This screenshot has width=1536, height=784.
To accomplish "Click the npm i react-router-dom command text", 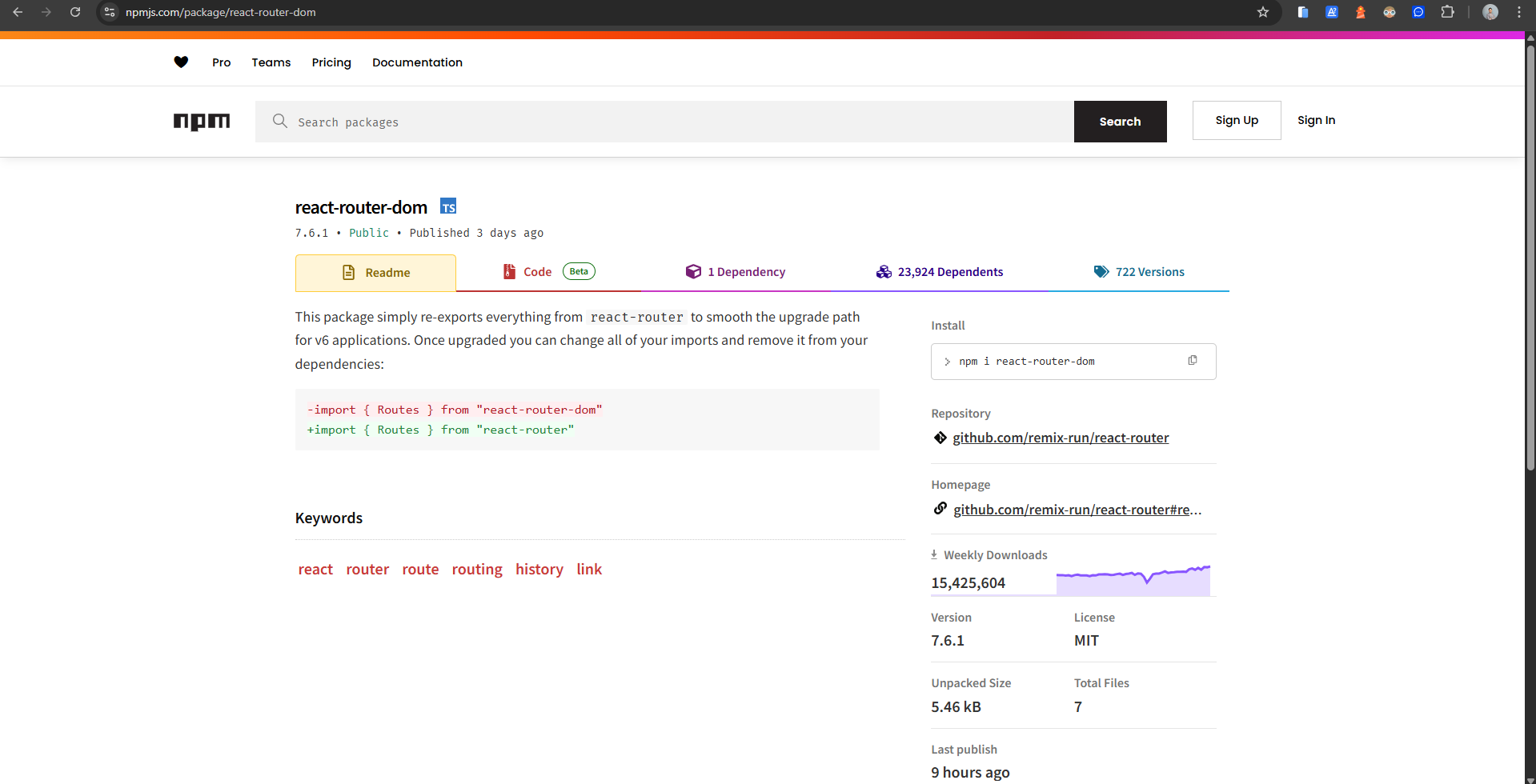I will [x=1027, y=362].
